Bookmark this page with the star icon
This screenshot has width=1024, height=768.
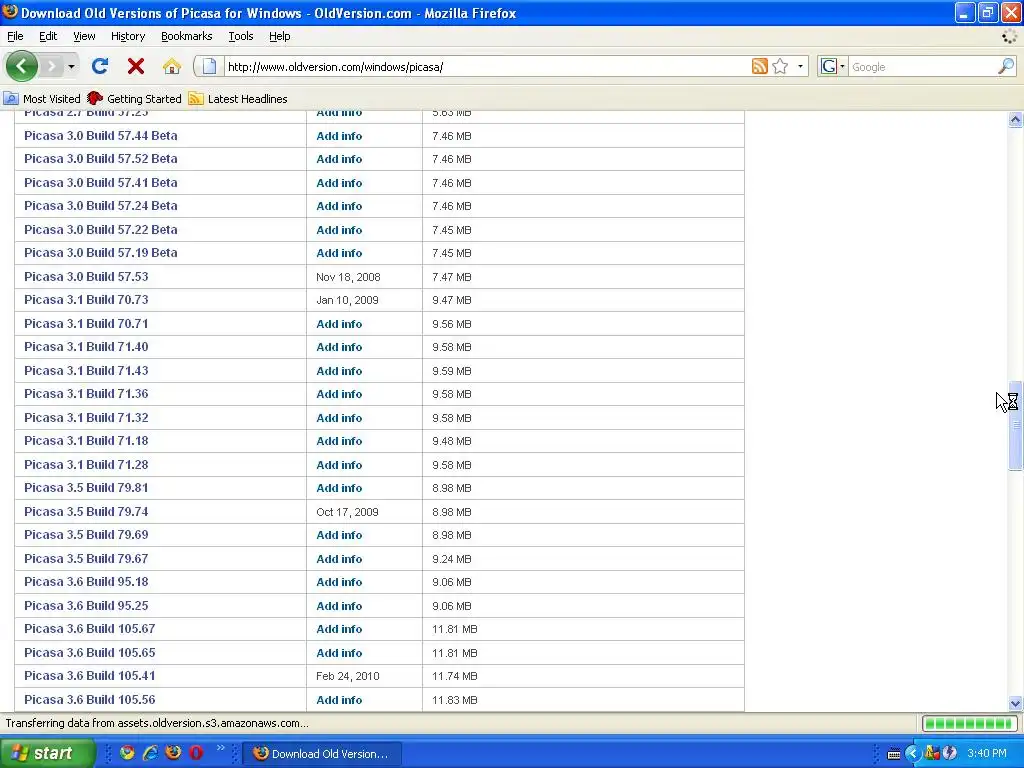pos(780,66)
